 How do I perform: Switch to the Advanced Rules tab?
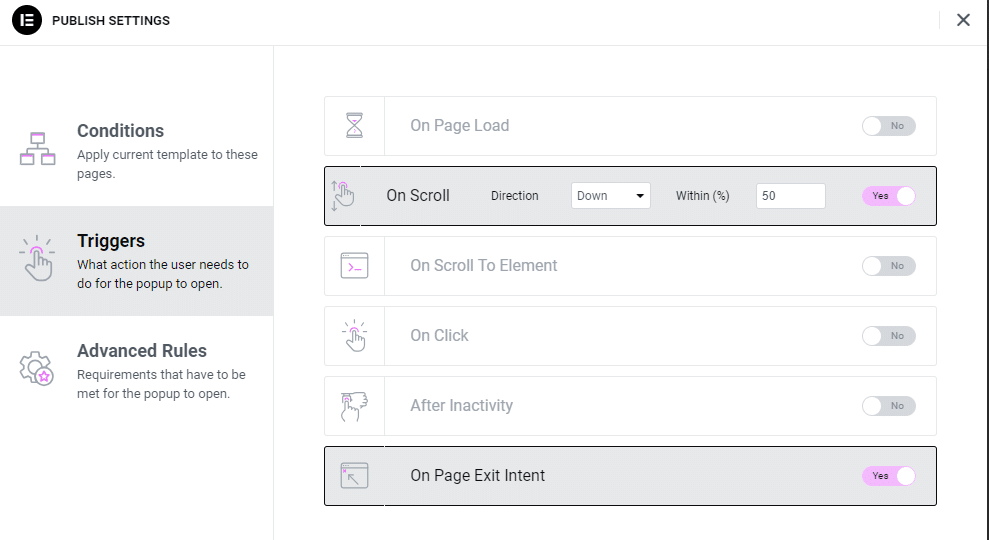click(x=137, y=371)
